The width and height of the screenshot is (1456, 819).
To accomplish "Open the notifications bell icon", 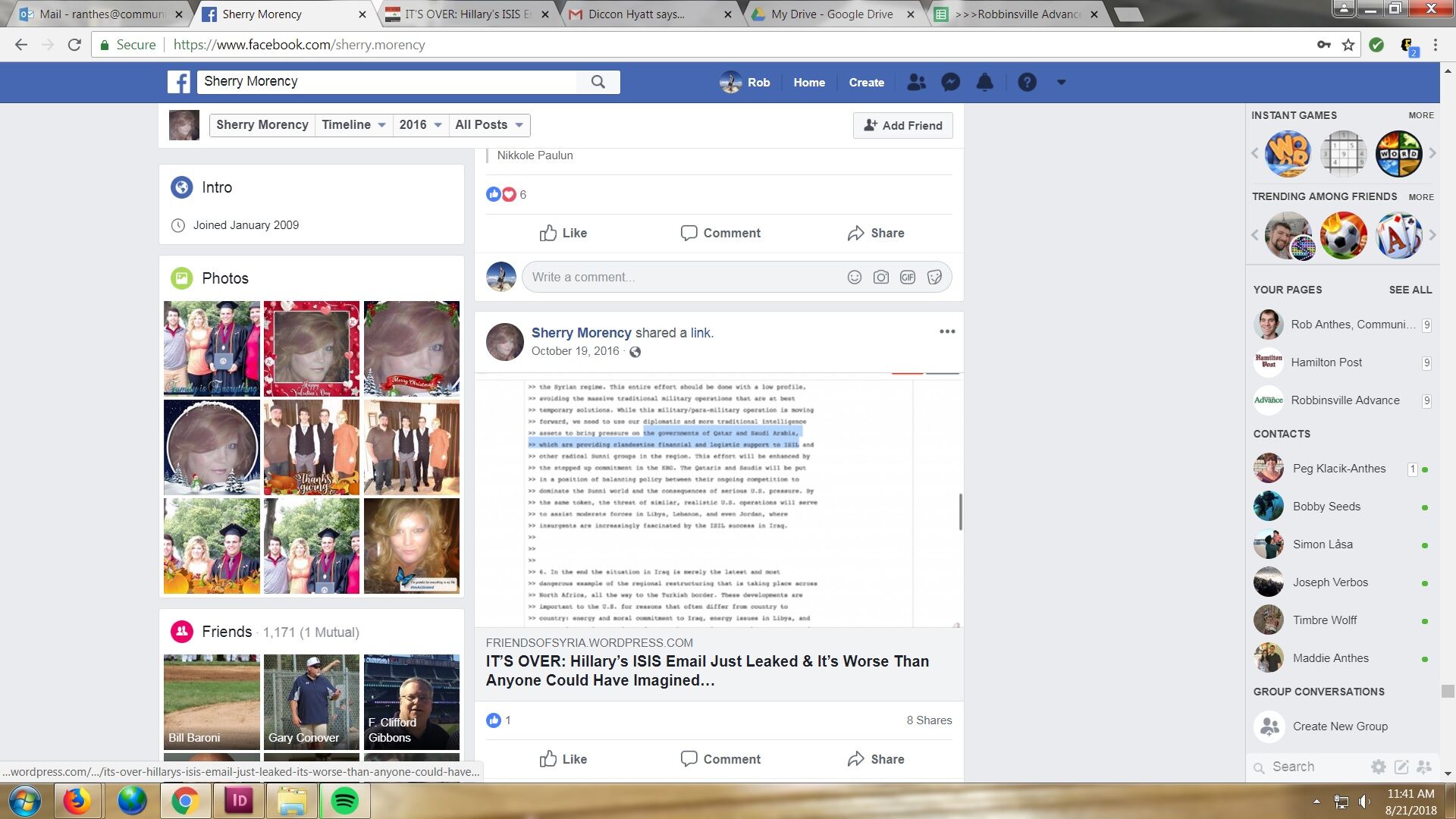I will 984,82.
